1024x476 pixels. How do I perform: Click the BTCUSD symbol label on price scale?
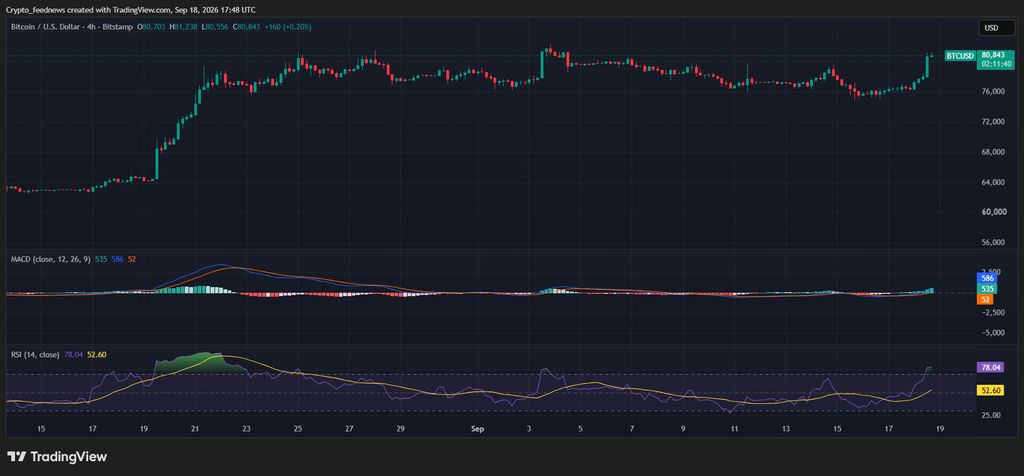coord(960,56)
